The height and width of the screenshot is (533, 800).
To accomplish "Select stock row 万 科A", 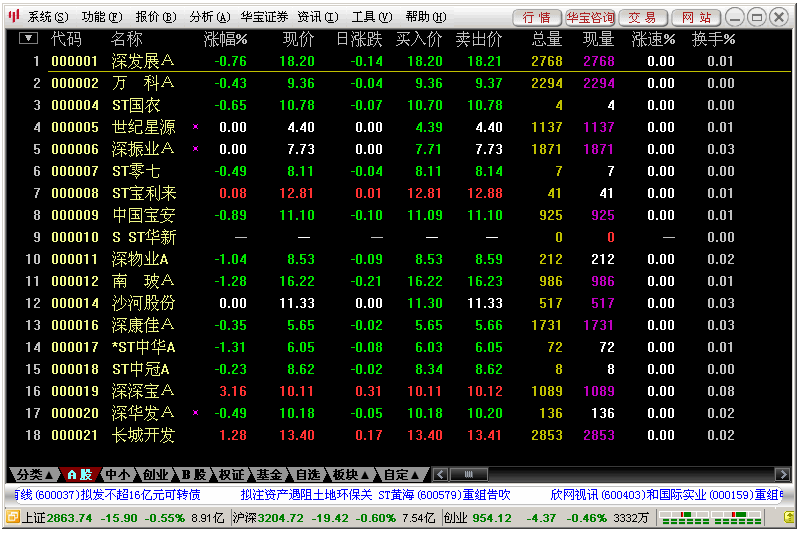I will (x=398, y=83).
